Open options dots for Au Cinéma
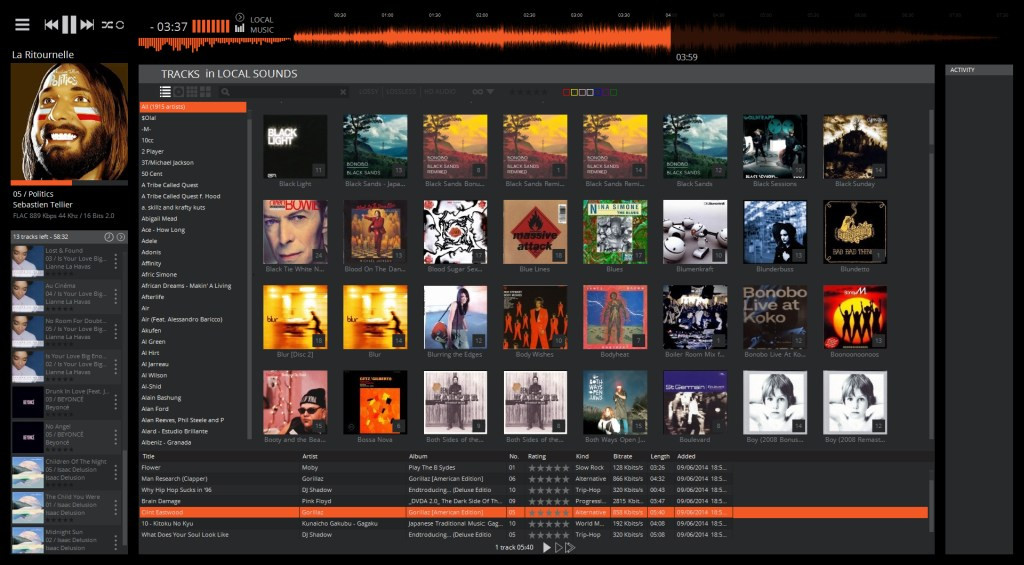 116,296
